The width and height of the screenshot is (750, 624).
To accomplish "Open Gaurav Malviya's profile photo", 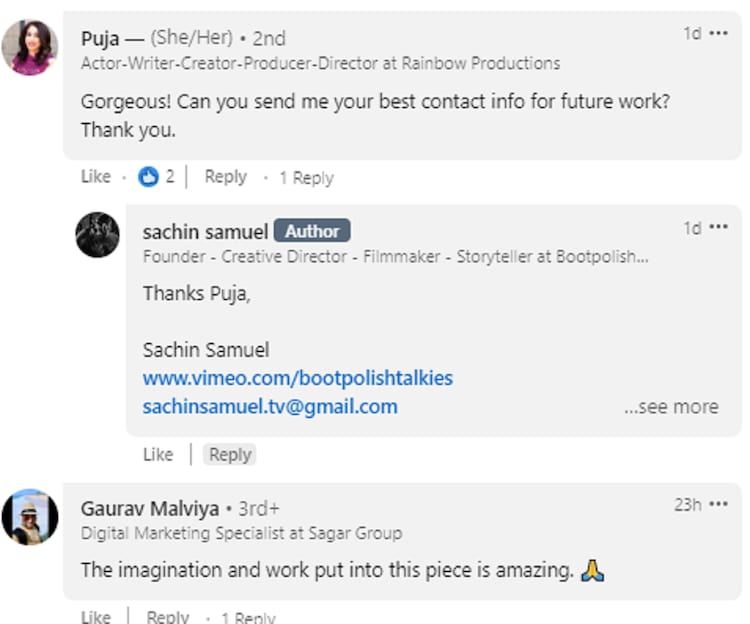I will pyautogui.click(x=30, y=516).
